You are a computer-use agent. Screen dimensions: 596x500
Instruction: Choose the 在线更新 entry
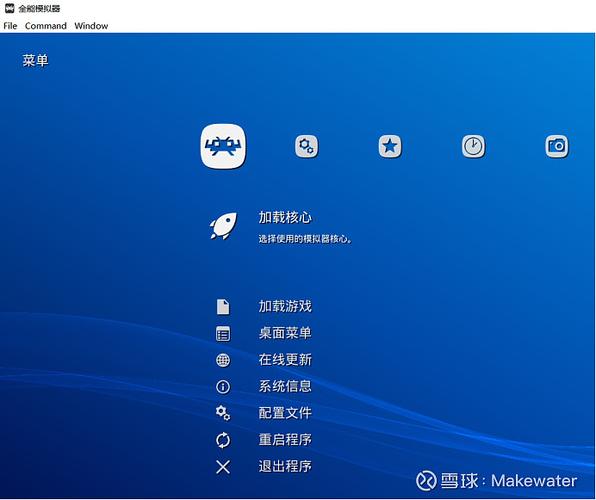point(285,360)
